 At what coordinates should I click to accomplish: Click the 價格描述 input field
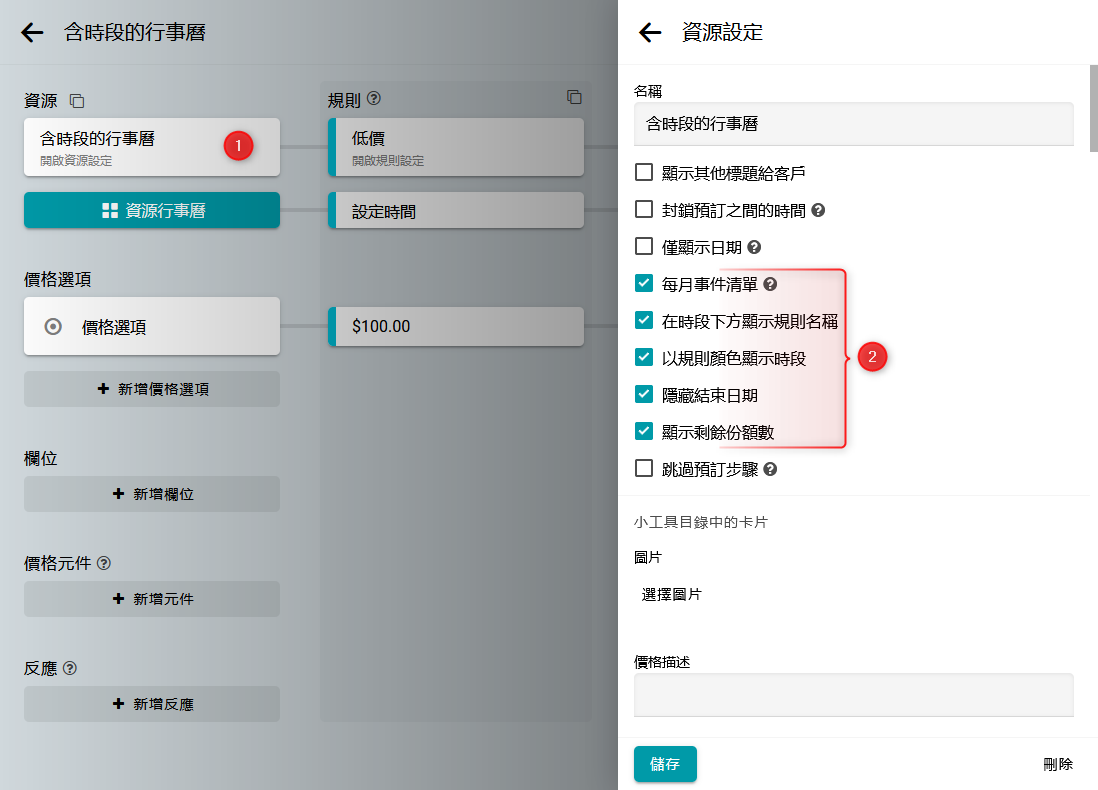click(x=853, y=694)
